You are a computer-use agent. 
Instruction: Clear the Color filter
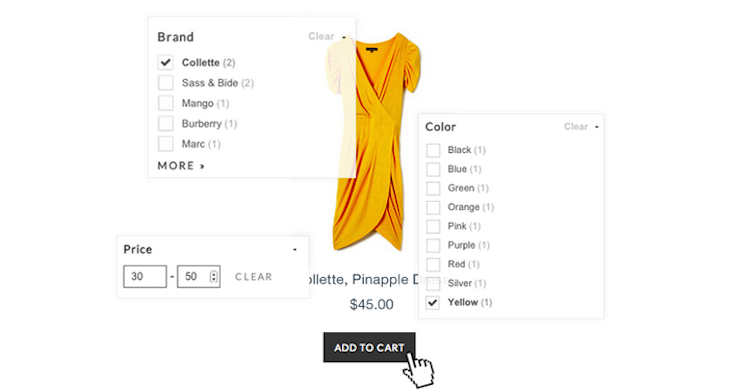tap(575, 127)
